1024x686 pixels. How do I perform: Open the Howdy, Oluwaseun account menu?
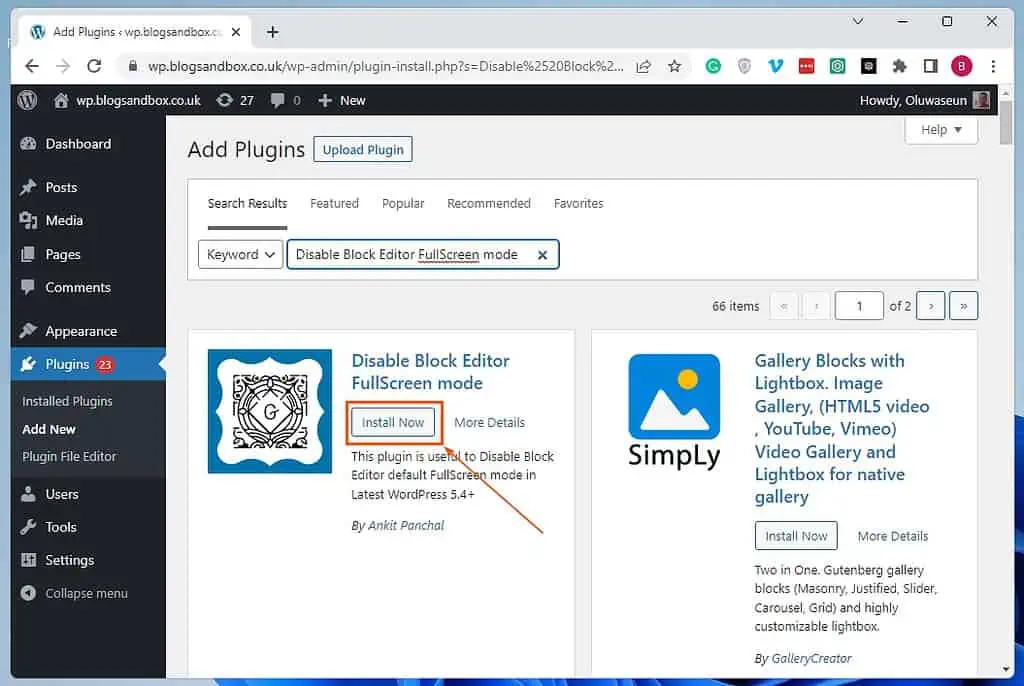point(924,100)
